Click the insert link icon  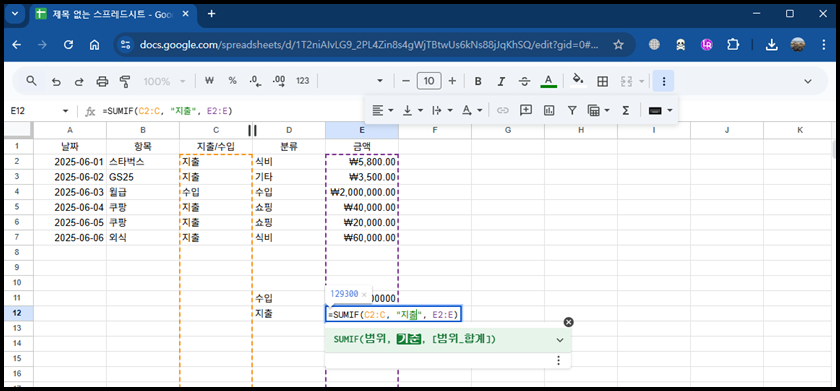click(x=502, y=110)
